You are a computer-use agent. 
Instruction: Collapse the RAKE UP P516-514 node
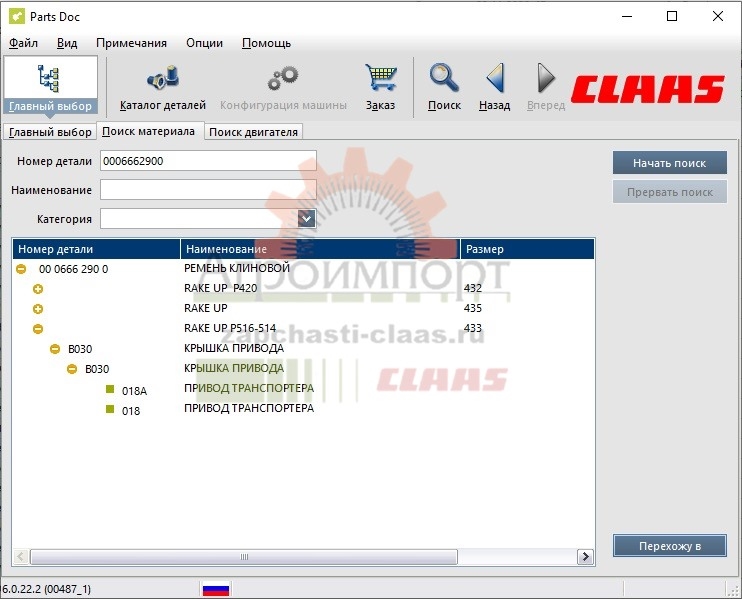point(38,328)
